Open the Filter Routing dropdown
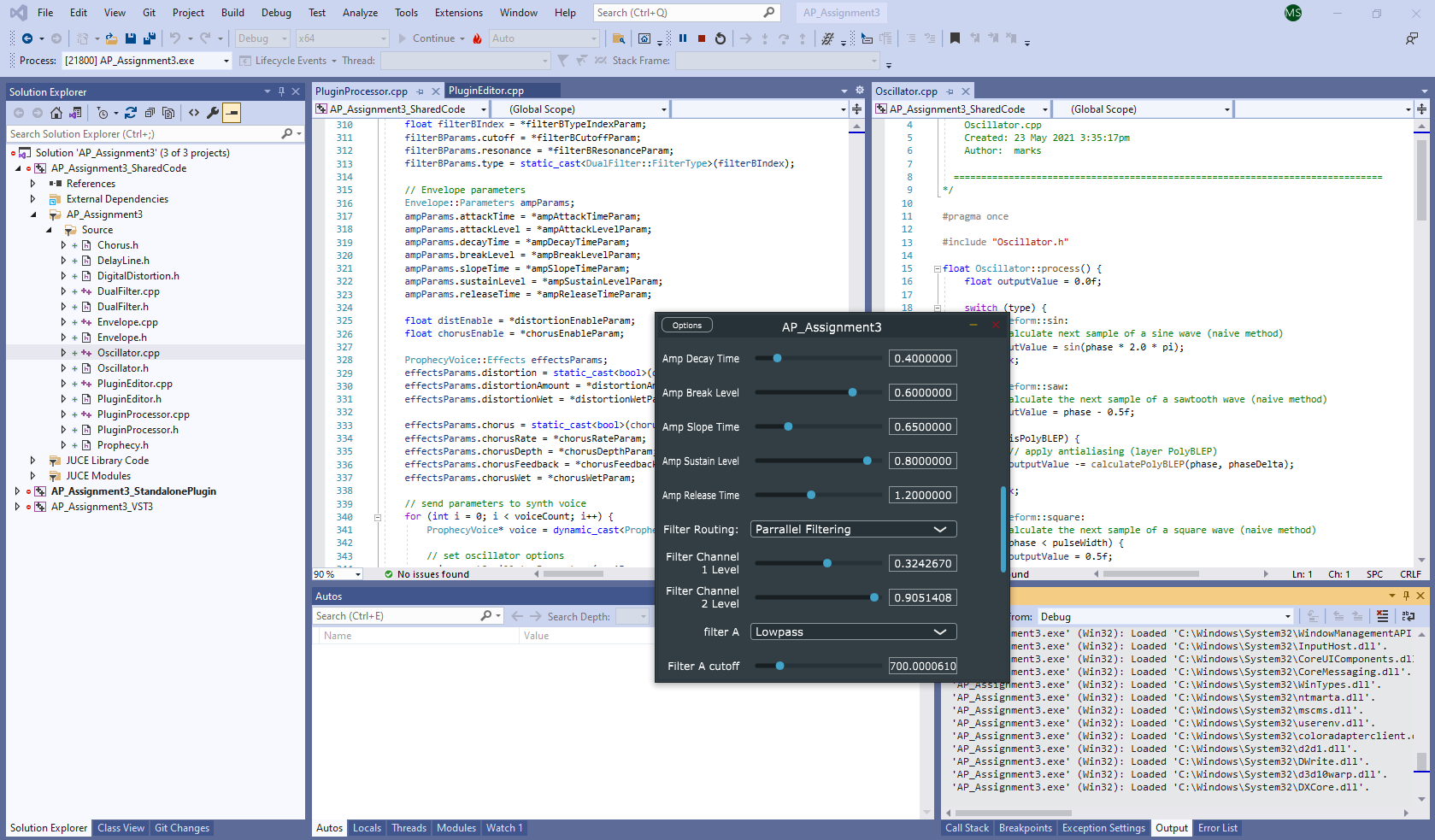 coord(853,530)
